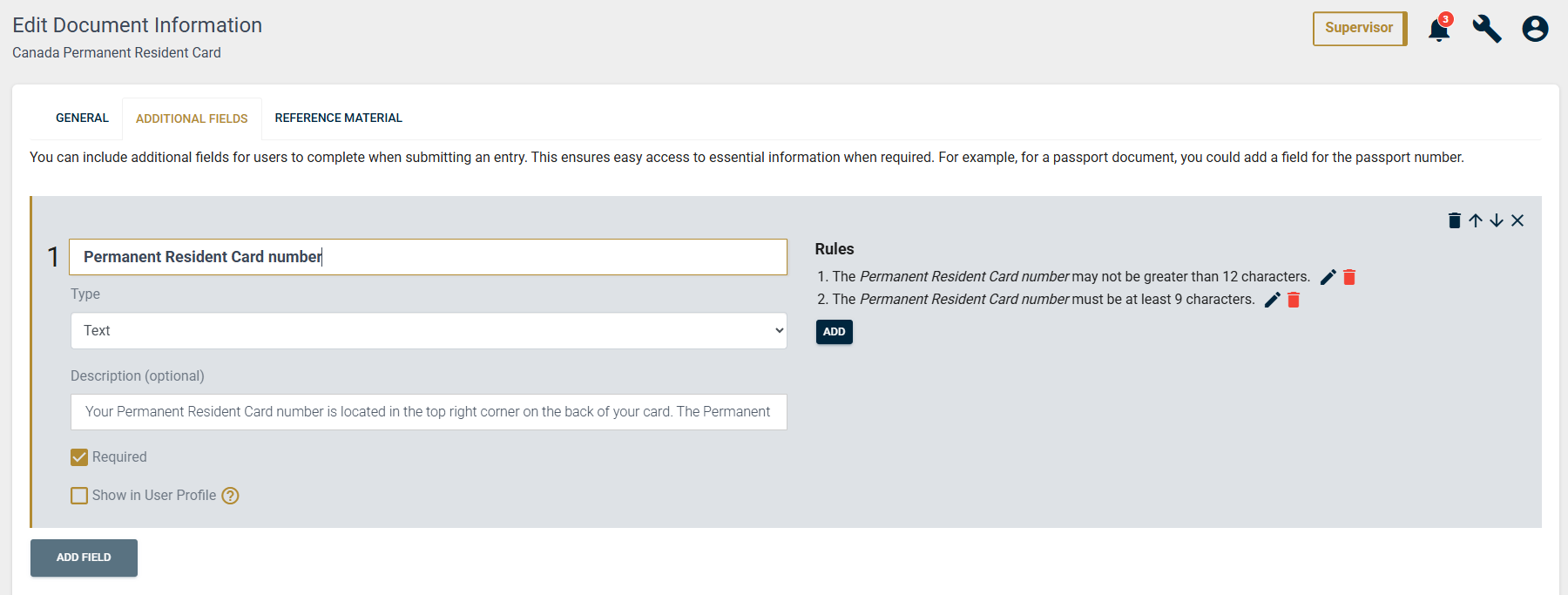Delete field 1 with the trash icon
This screenshot has width=1568, height=595.
pos(1454,220)
